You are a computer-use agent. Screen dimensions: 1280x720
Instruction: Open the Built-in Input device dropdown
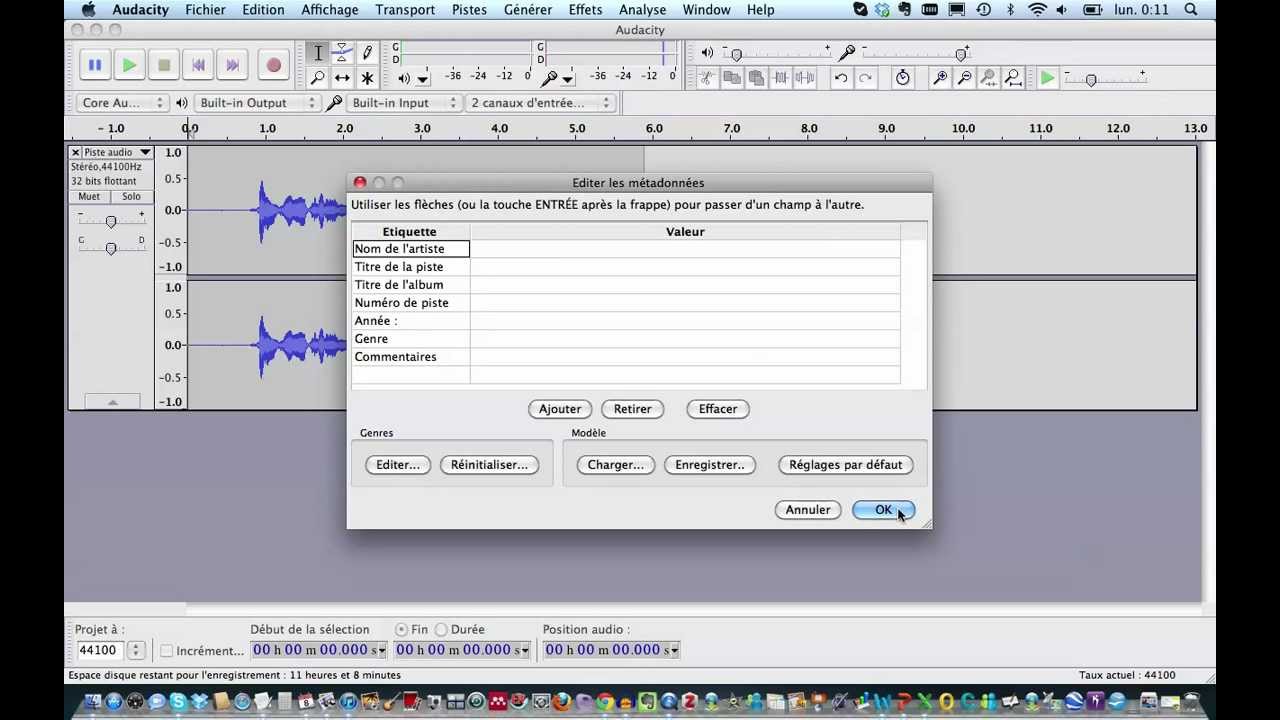404,102
